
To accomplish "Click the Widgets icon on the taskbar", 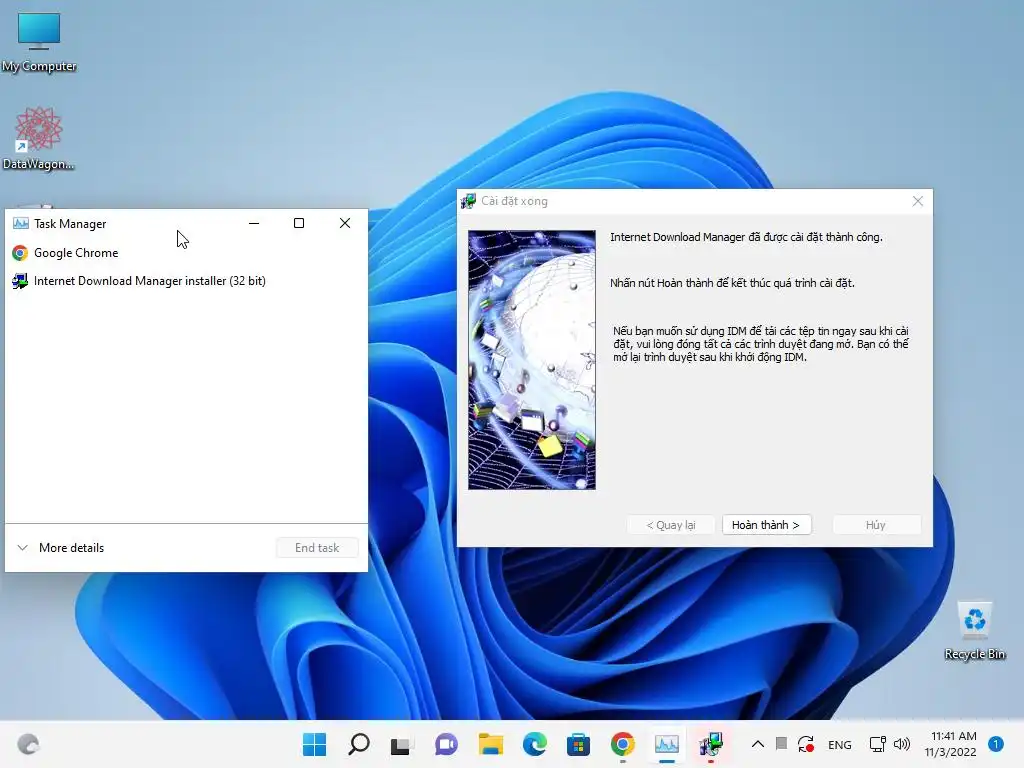I will (28, 744).
